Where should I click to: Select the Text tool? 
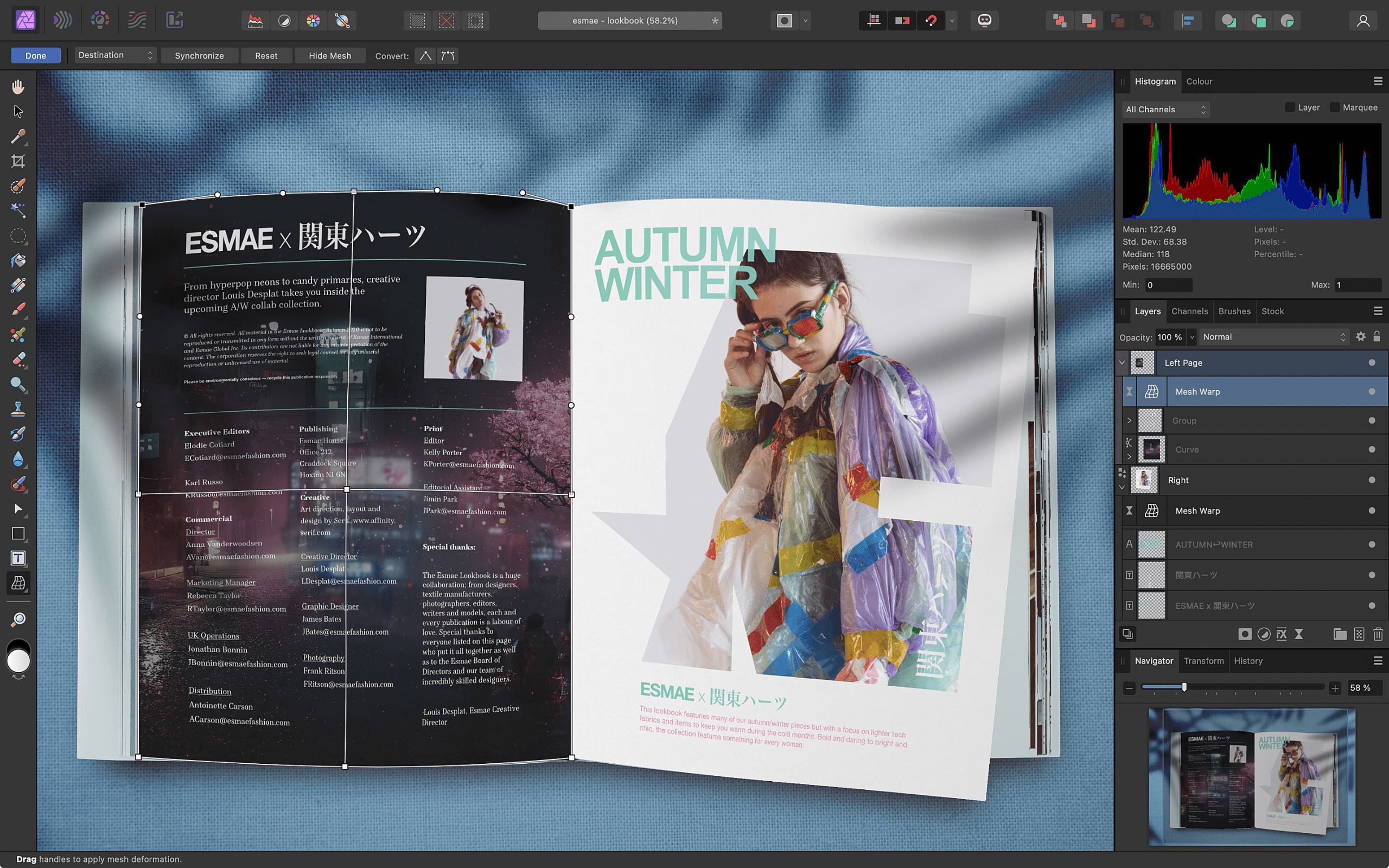[18, 558]
